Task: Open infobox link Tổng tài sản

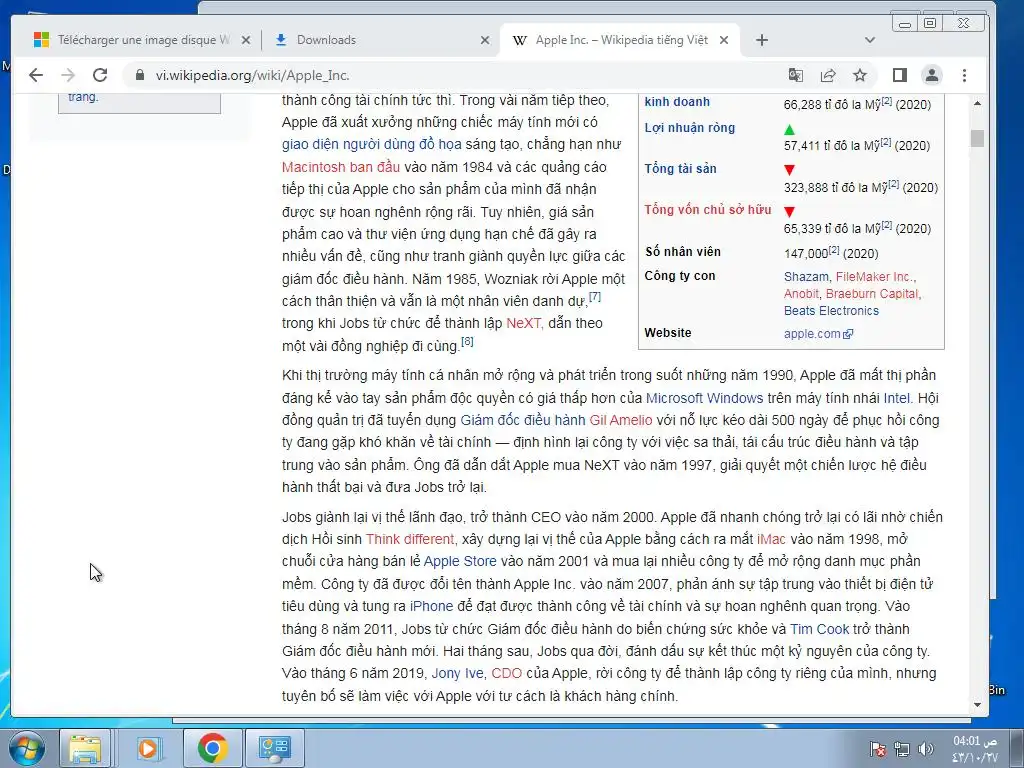Action: (680, 168)
